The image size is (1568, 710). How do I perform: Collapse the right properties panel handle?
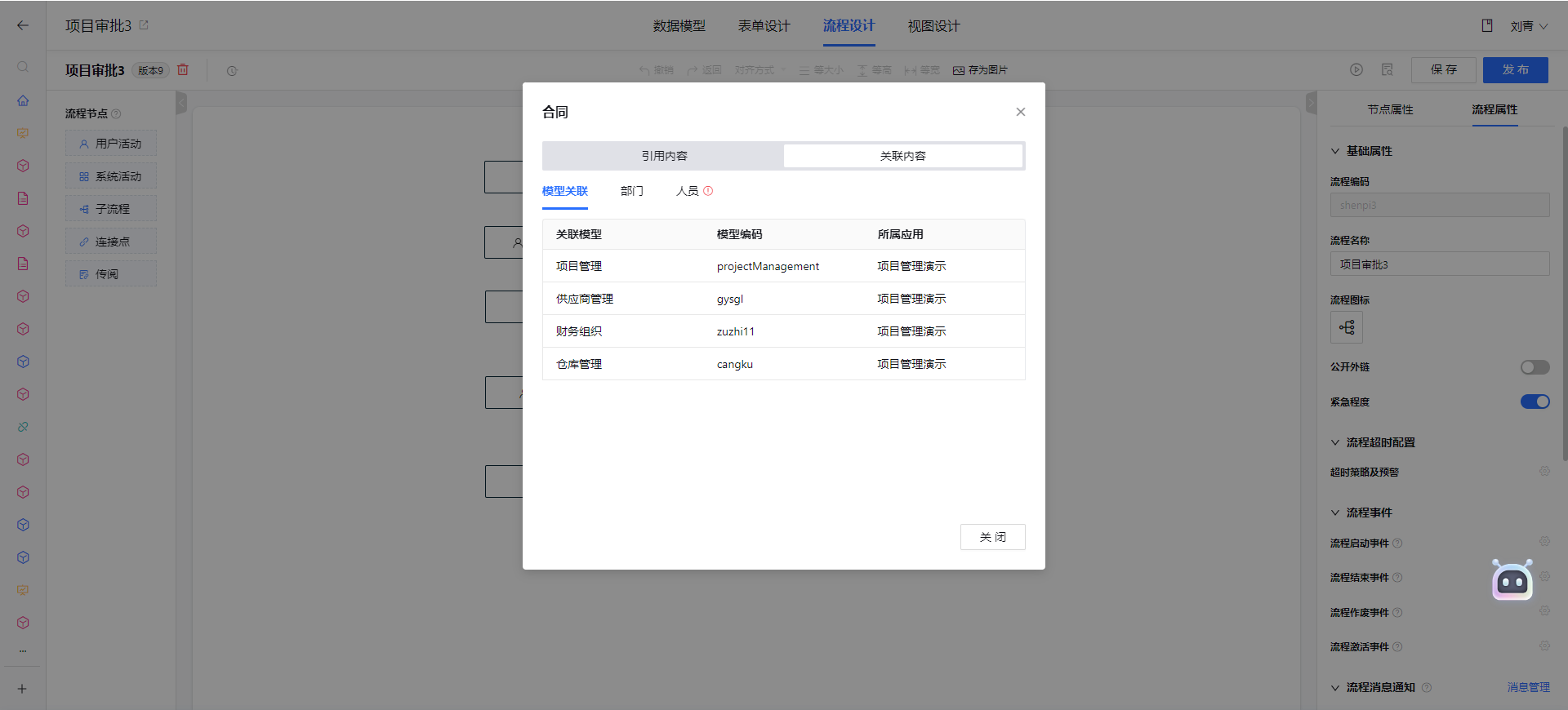tap(1312, 103)
